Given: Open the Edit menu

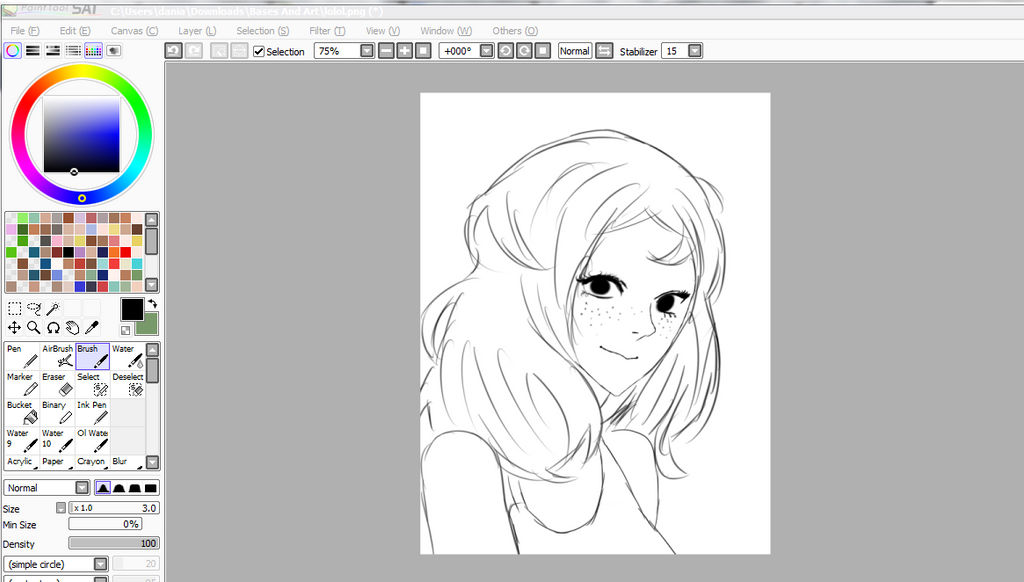Looking at the screenshot, I should pos(75,31).
